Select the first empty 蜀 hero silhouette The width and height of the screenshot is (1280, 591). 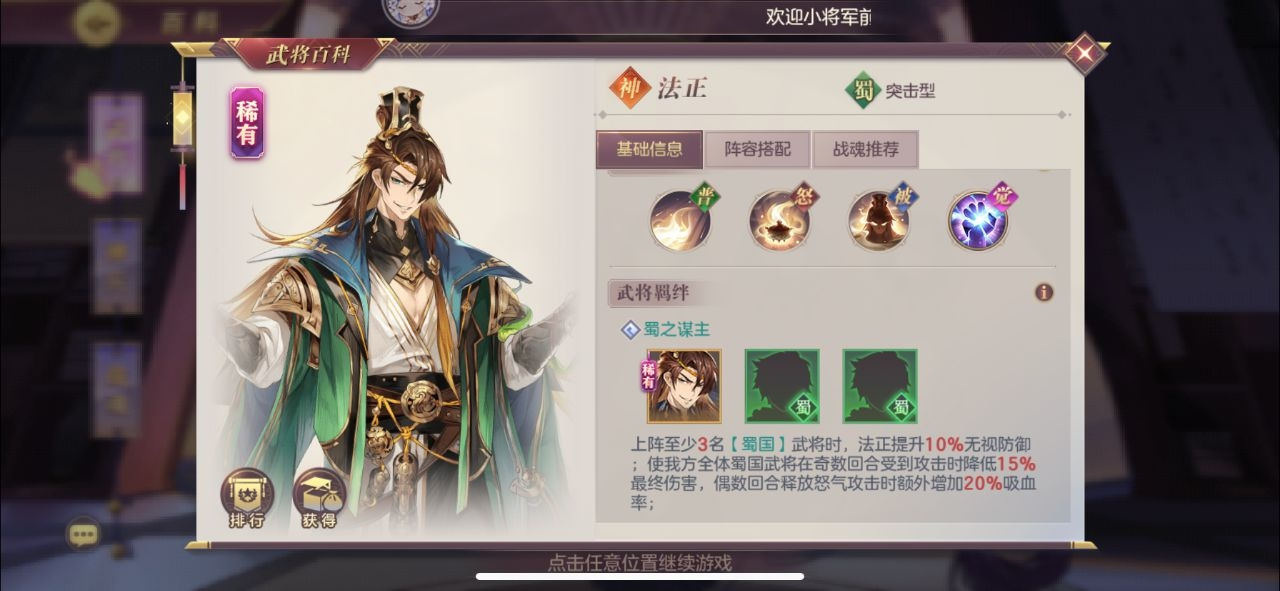782,385
